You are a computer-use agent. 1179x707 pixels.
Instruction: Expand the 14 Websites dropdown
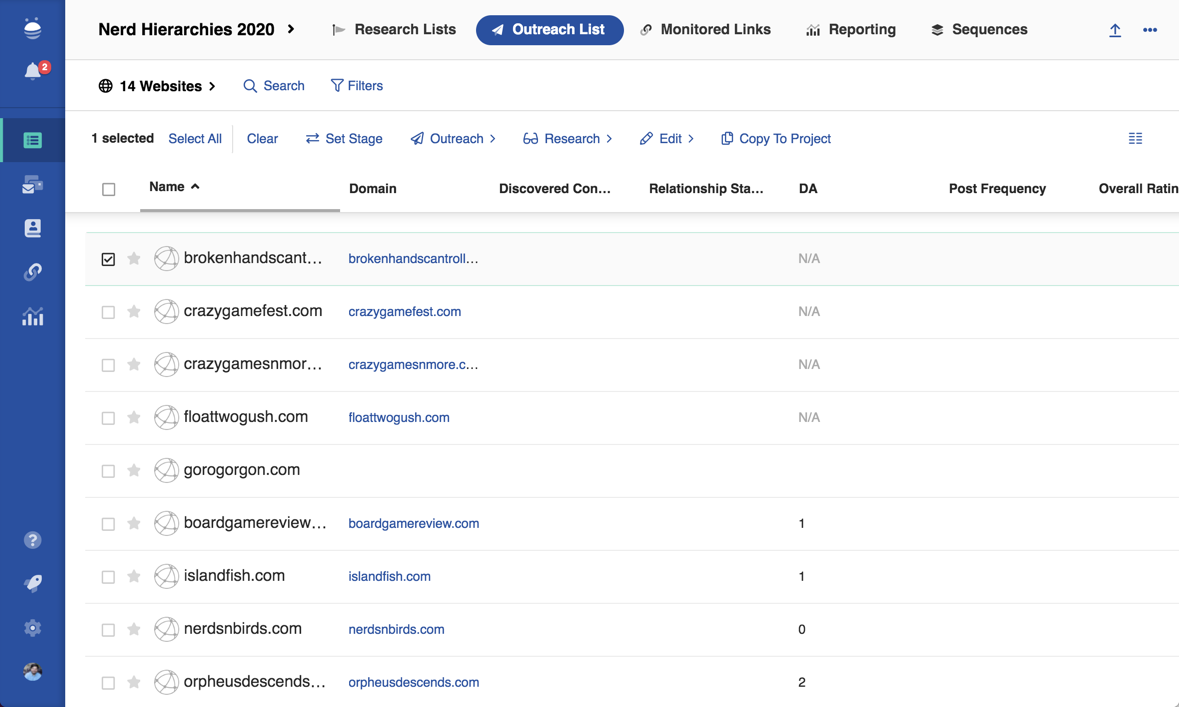(157, 86)
